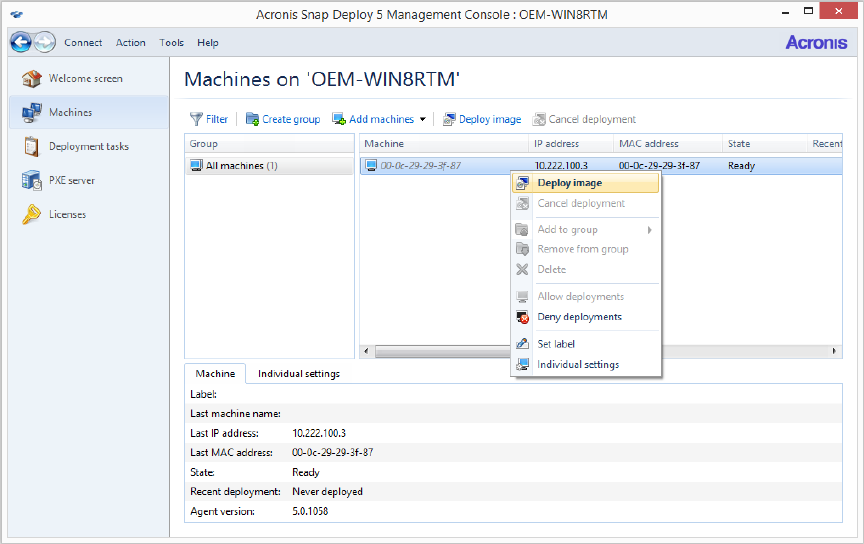Click the Deploy image toolbar icon
864x544 pixels.
pyautogui.click(x=449, y=119)
